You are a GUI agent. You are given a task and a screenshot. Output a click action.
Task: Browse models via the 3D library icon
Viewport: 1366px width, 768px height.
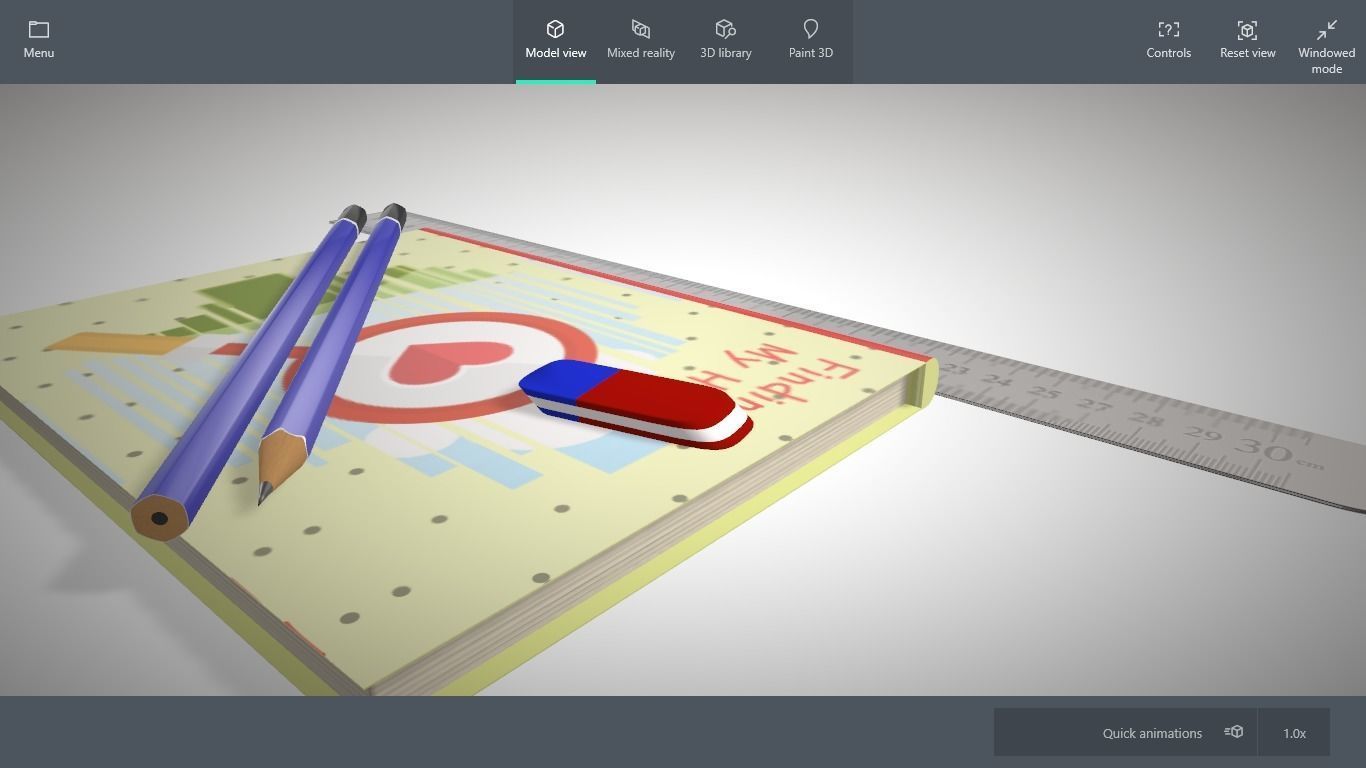point(725,28)
